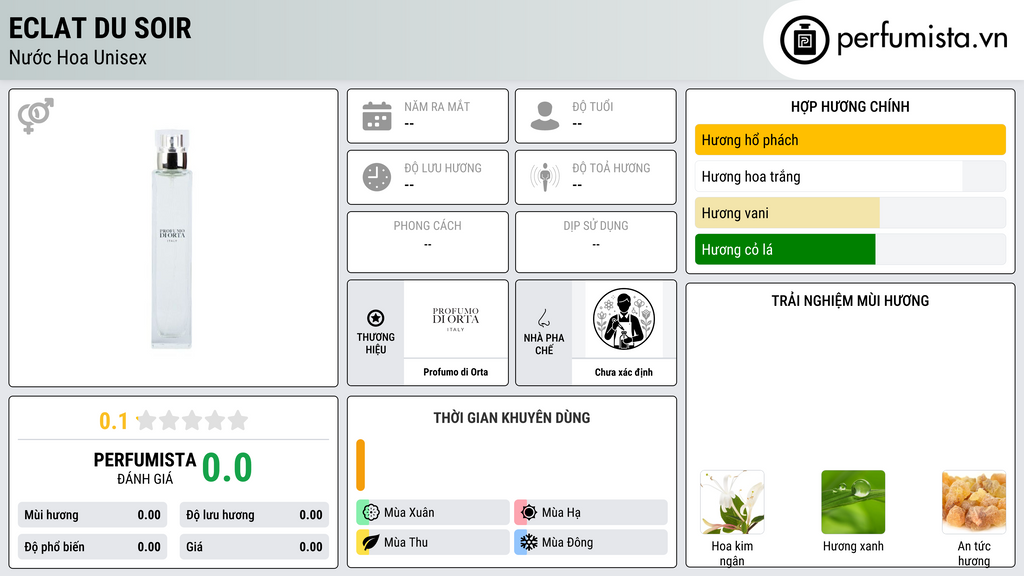1024x576 pixels.
Task: Open the Hương xanh note image
Action: [853, 502]
